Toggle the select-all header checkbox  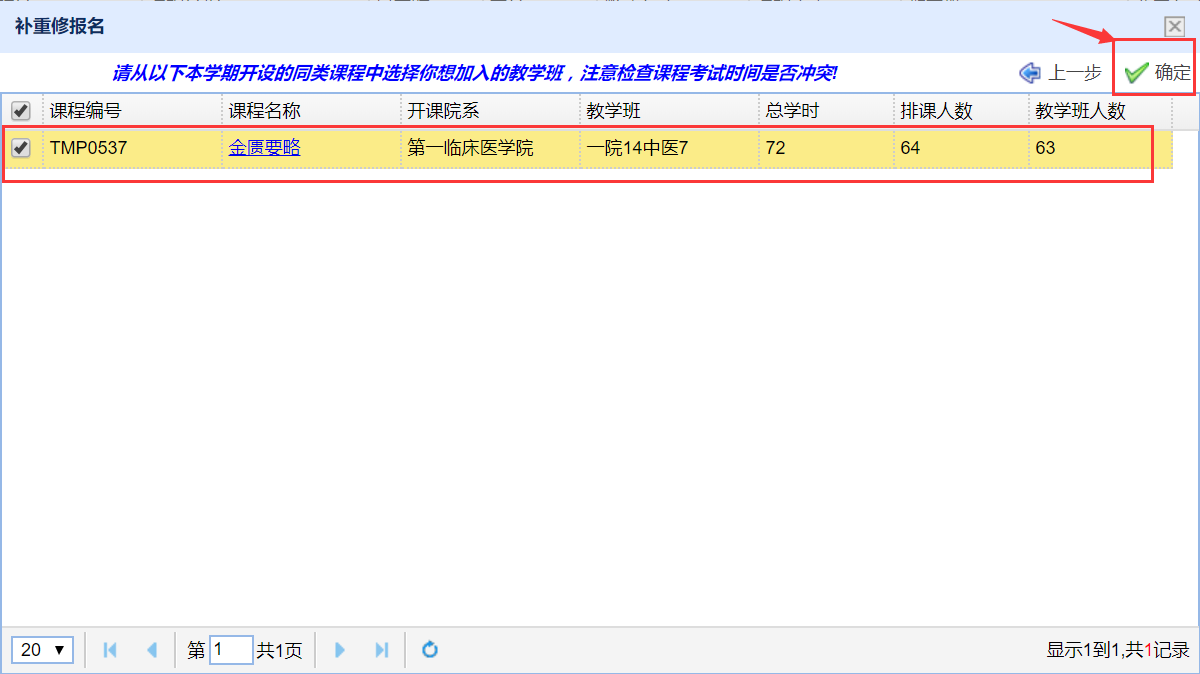click(21, 111)
